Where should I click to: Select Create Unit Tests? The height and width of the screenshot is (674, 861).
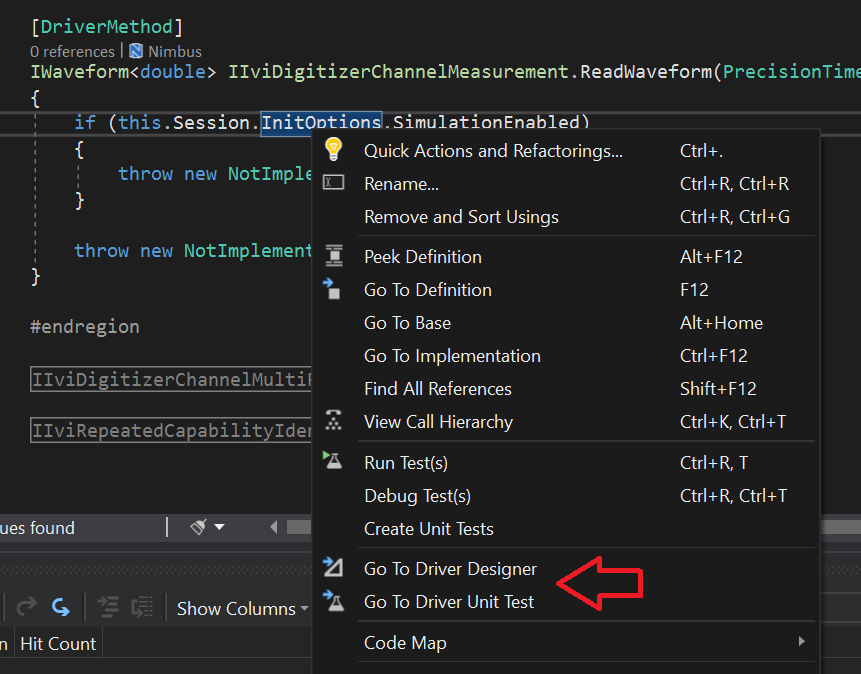(x=566, y=528)
